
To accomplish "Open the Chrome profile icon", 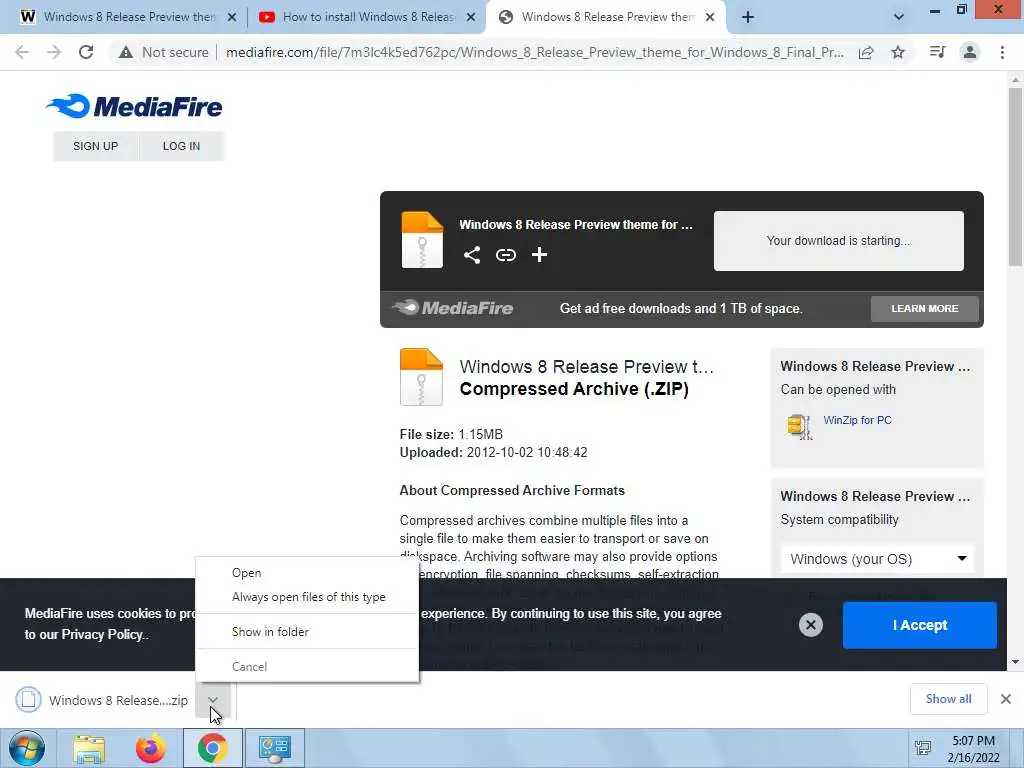I will click(x=970, y=52).
